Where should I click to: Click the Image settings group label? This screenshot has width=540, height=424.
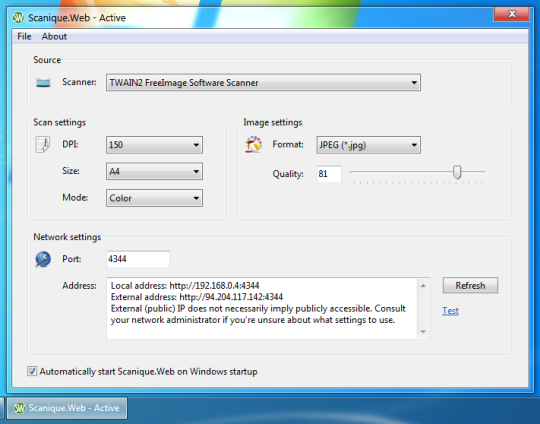[x=273, y=122]
